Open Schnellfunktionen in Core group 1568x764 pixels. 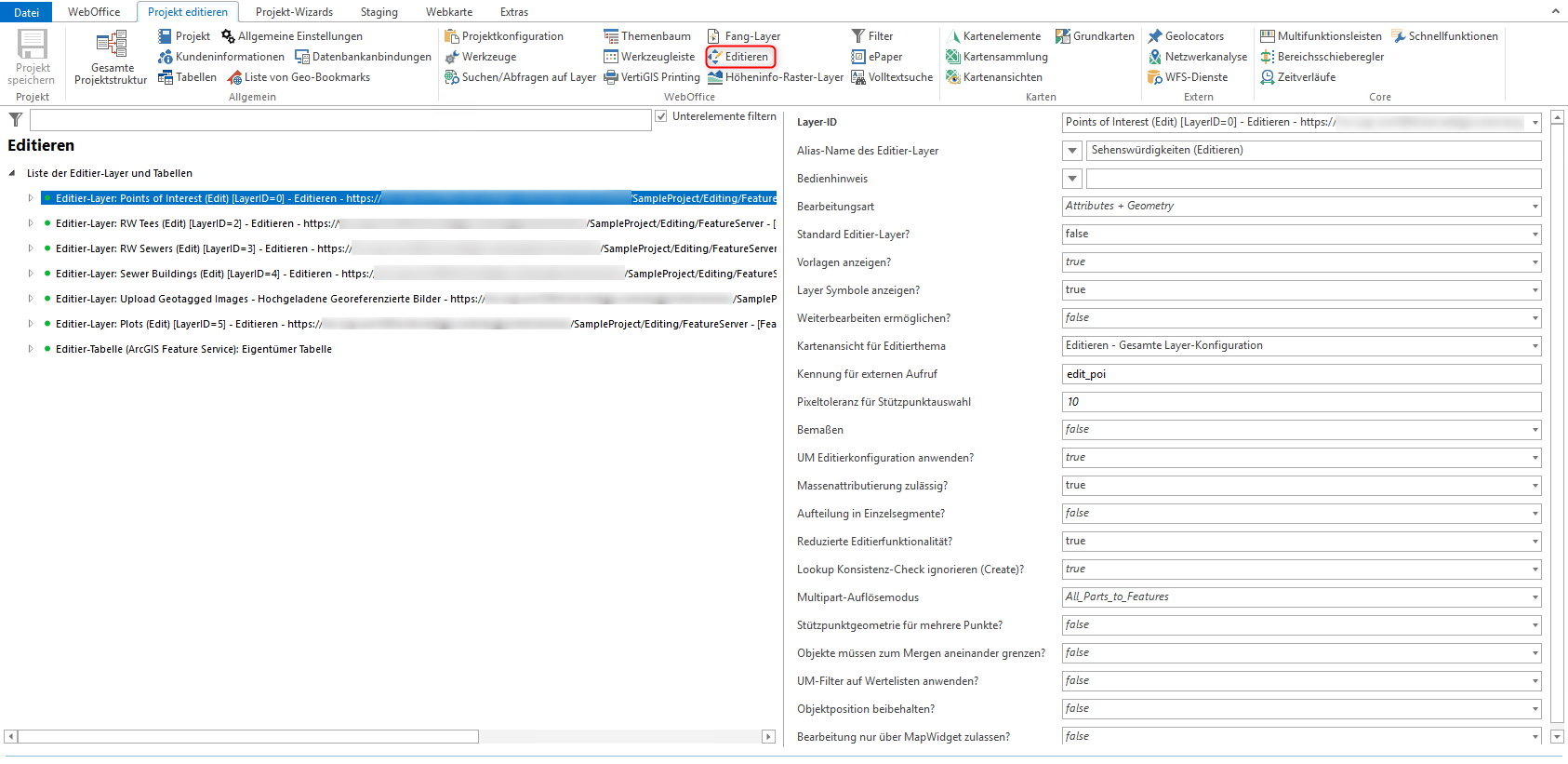1399,36
